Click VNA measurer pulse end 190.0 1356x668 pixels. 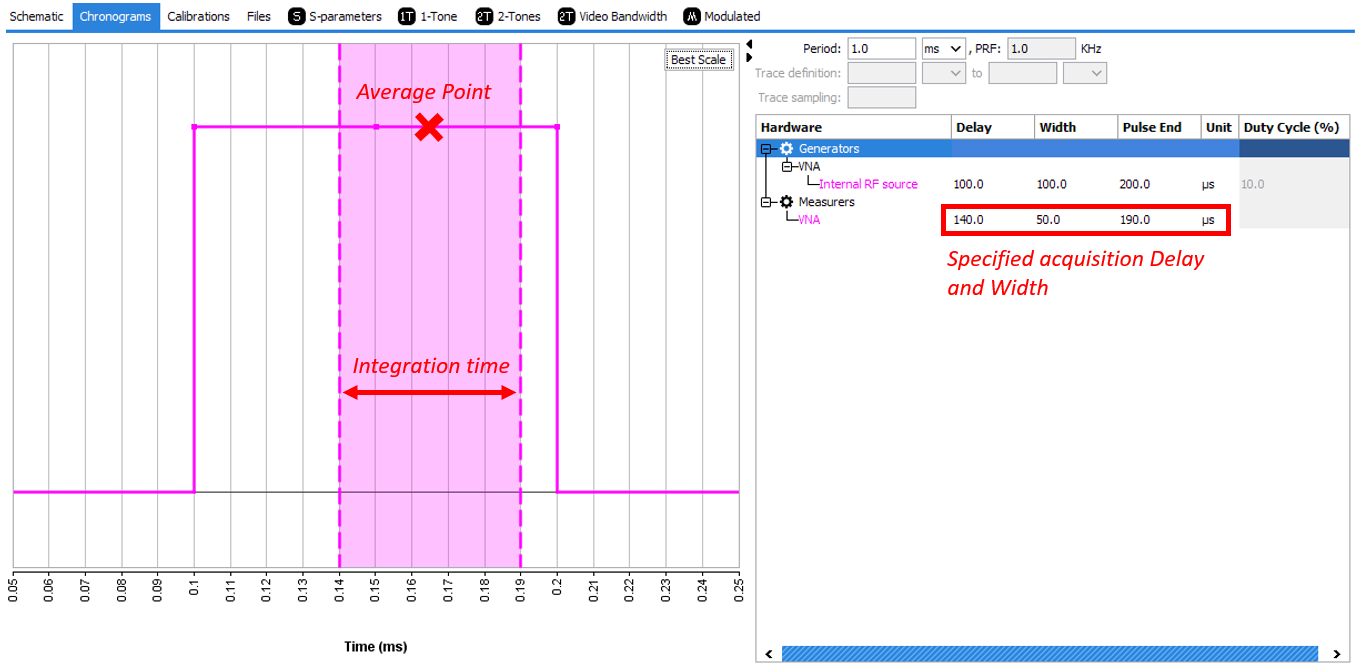pos(1134,220)
